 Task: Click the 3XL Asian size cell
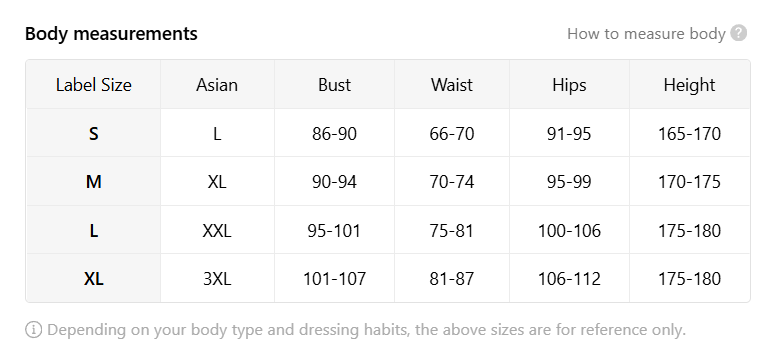coord(217,278)
